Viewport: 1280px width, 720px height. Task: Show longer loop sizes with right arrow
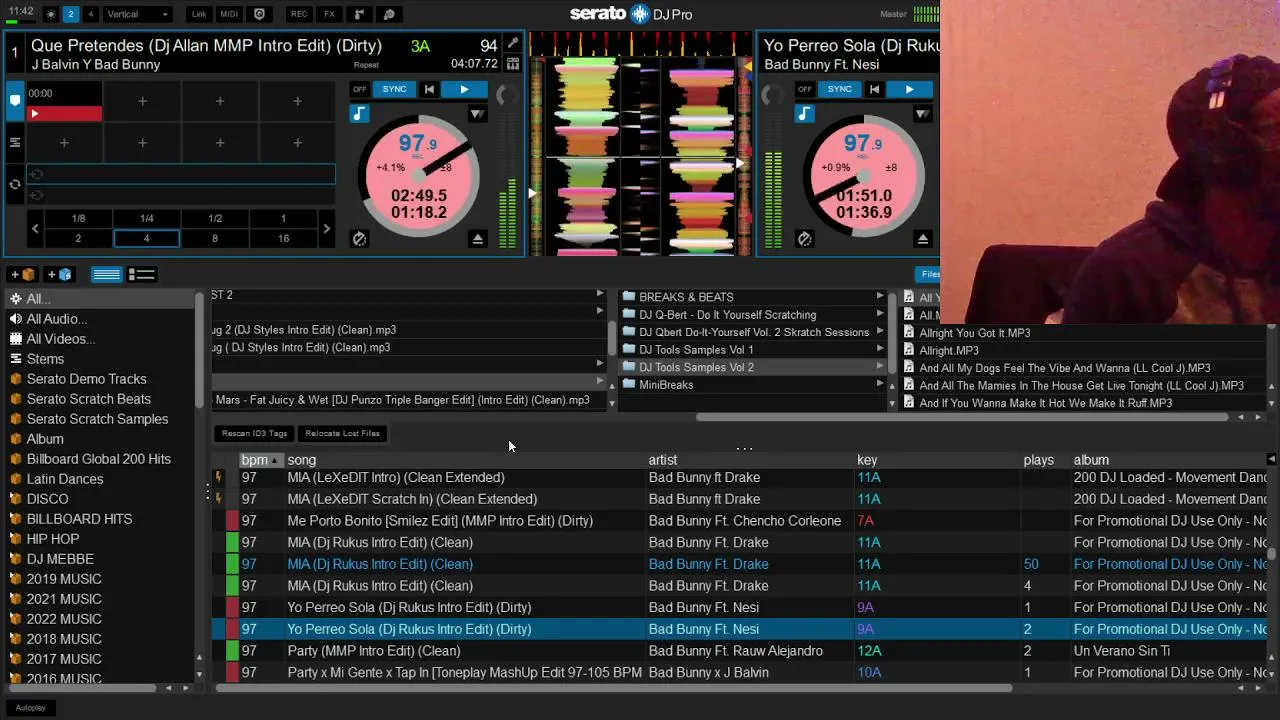[x=326, y=228]
